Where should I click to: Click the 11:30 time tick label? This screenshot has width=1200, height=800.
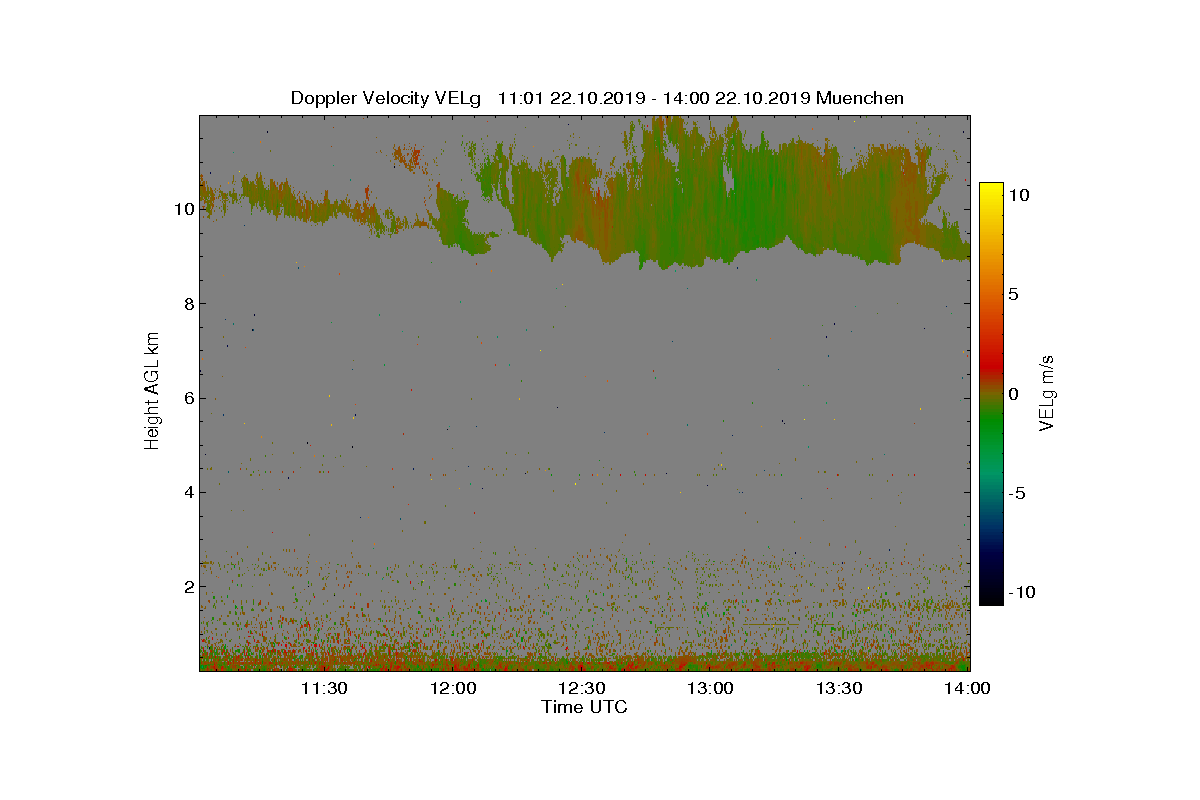324,688
